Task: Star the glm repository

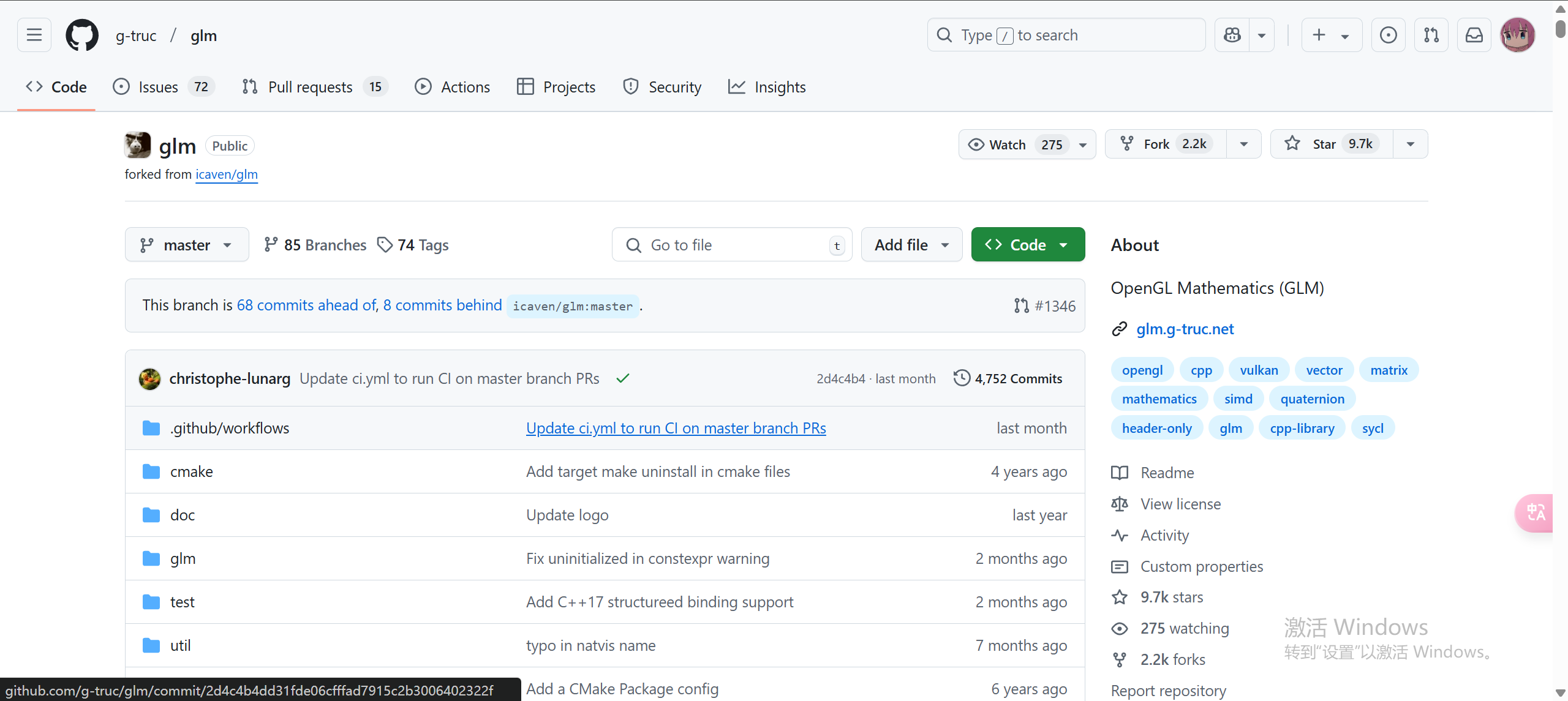Action: pos(1324,144)
